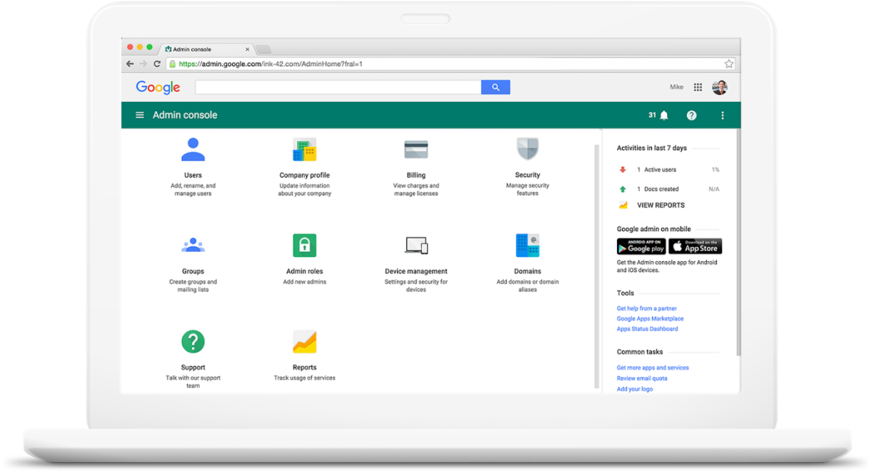Image resolution: width=870 pixels, height=472 pixels.
Task: Open the Google Play download badge
Action: point(641,246)
